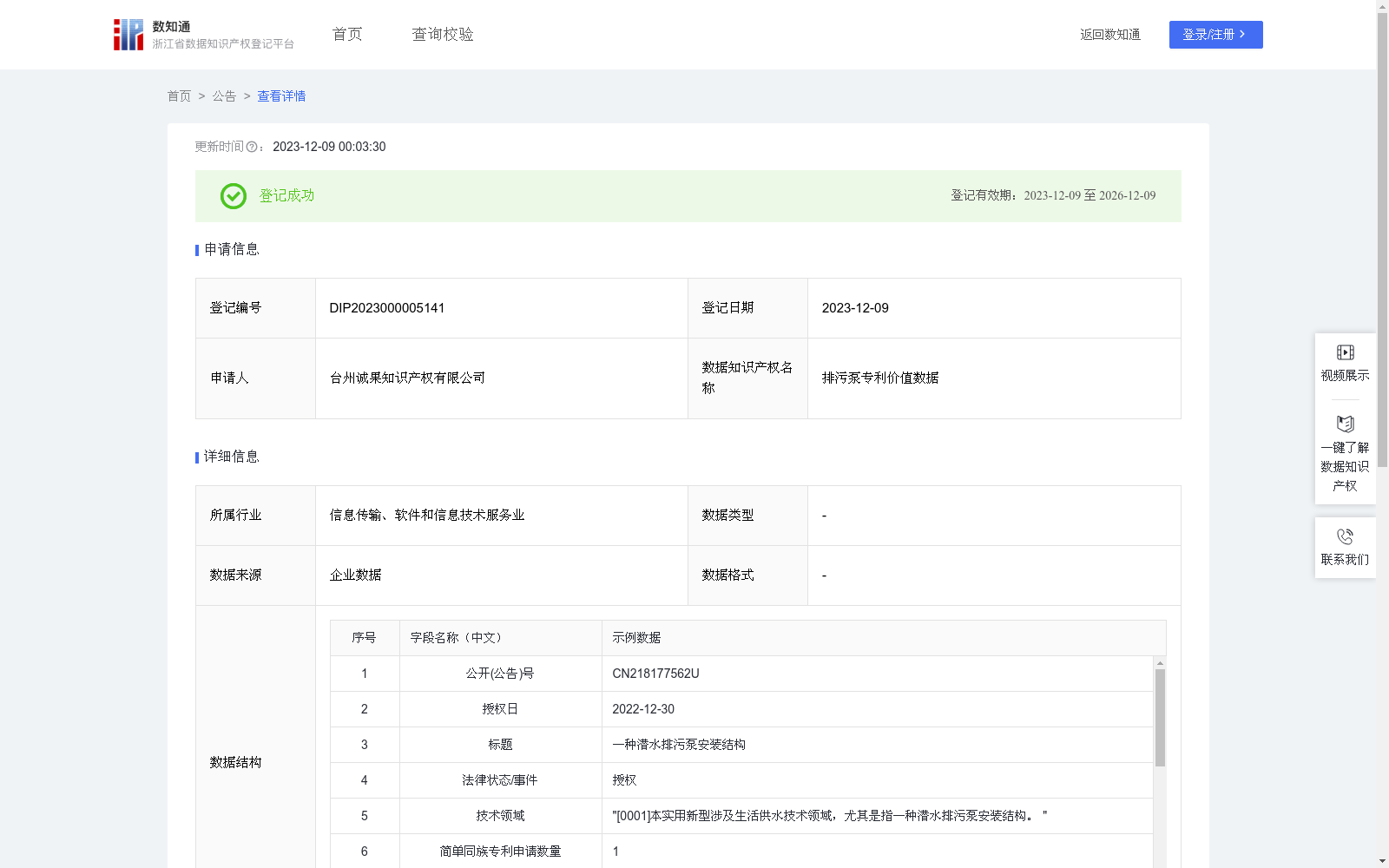1389x868 pixels.
Task: Click the 数据类型 label cell
Action: [x=747, y=516]
